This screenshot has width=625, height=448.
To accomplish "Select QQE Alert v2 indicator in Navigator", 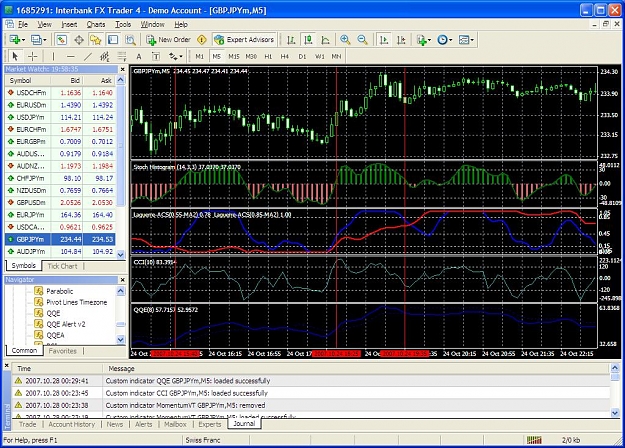I will coord(66,324).
